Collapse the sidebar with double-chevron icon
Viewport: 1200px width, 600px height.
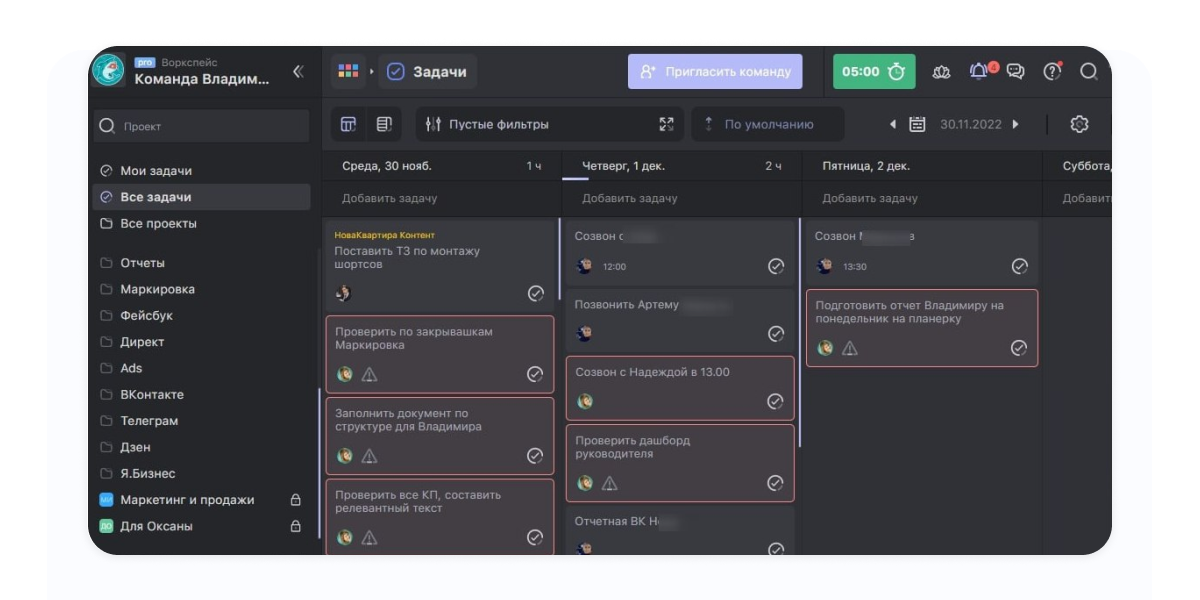click(297, 72)
